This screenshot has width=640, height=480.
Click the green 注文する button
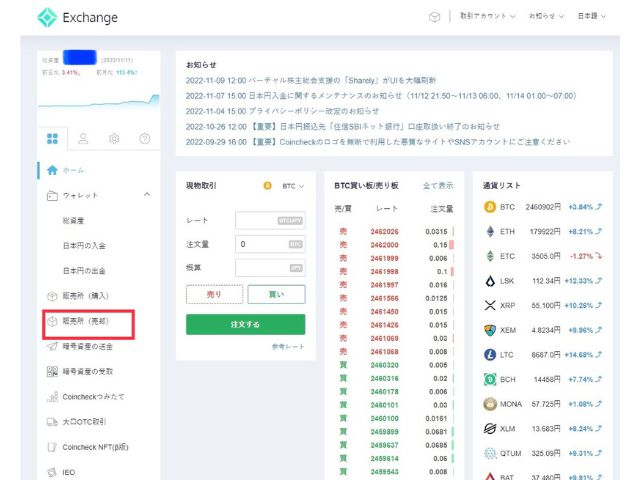245,324
